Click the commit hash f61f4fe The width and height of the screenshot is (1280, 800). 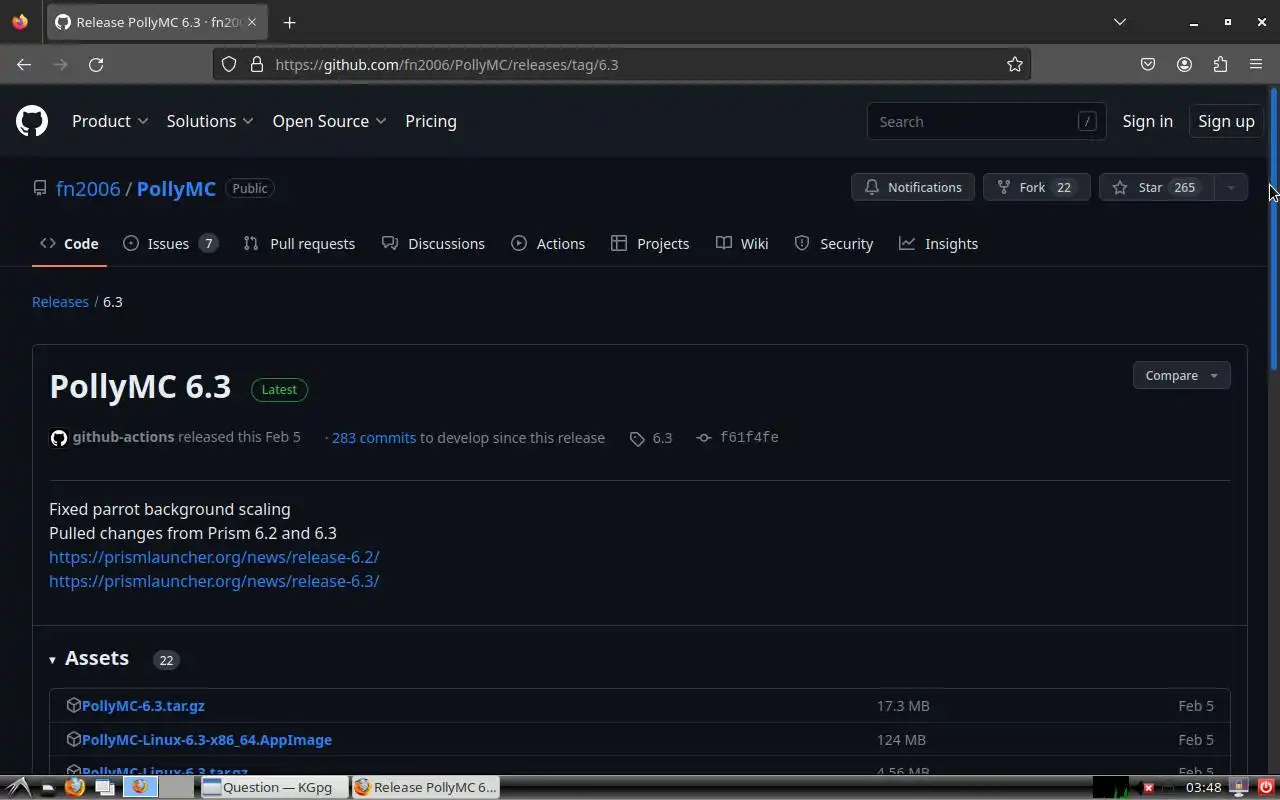click(749, 437)
